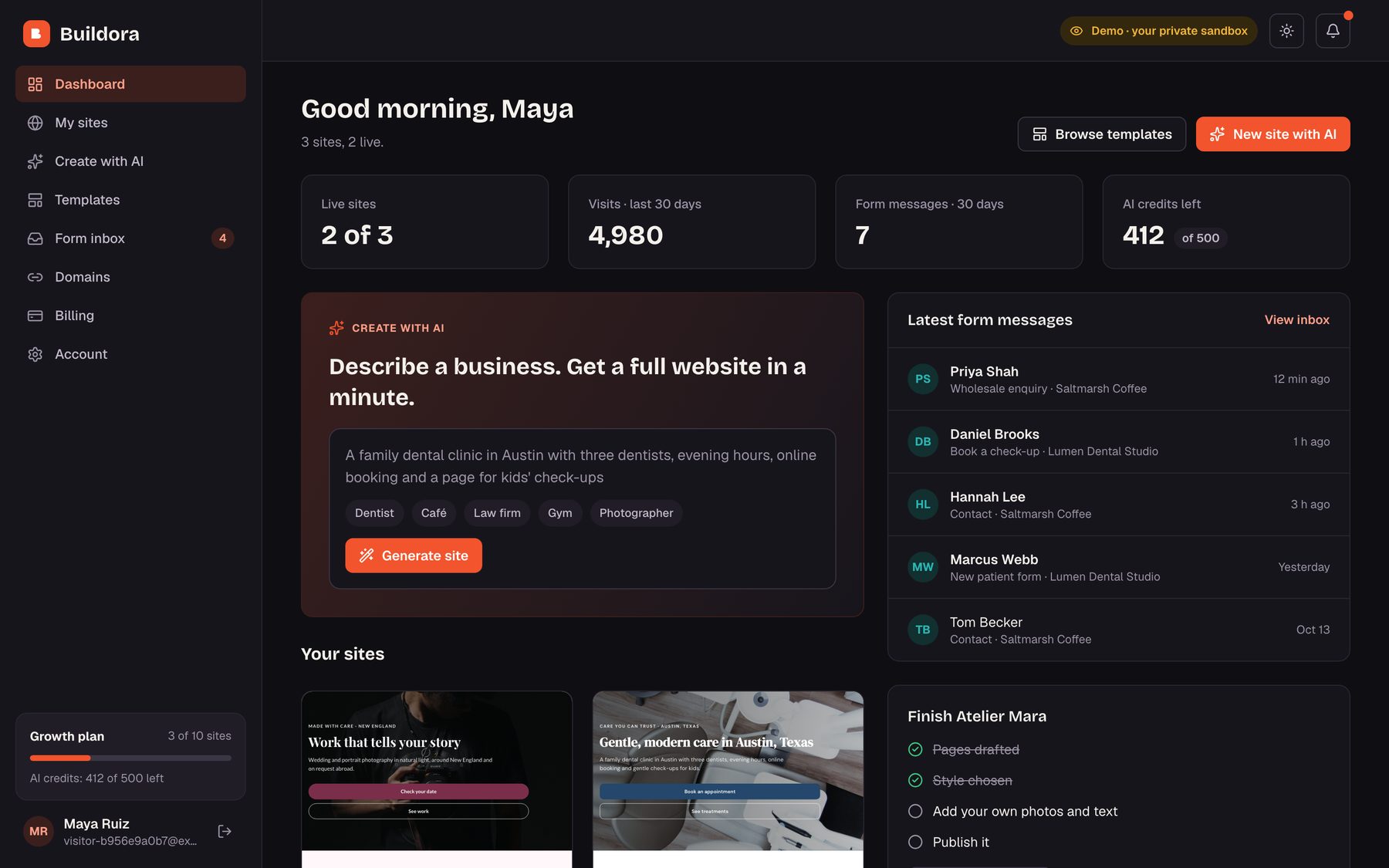Click the Demo your private sandbox badge

1158,31
